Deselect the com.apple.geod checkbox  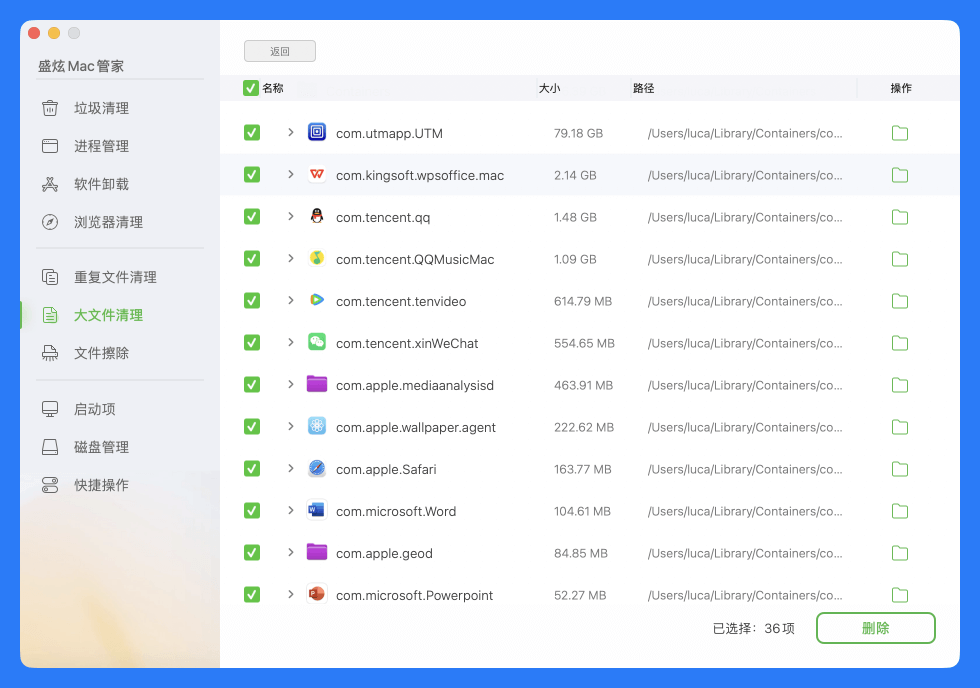click(252, 553)
